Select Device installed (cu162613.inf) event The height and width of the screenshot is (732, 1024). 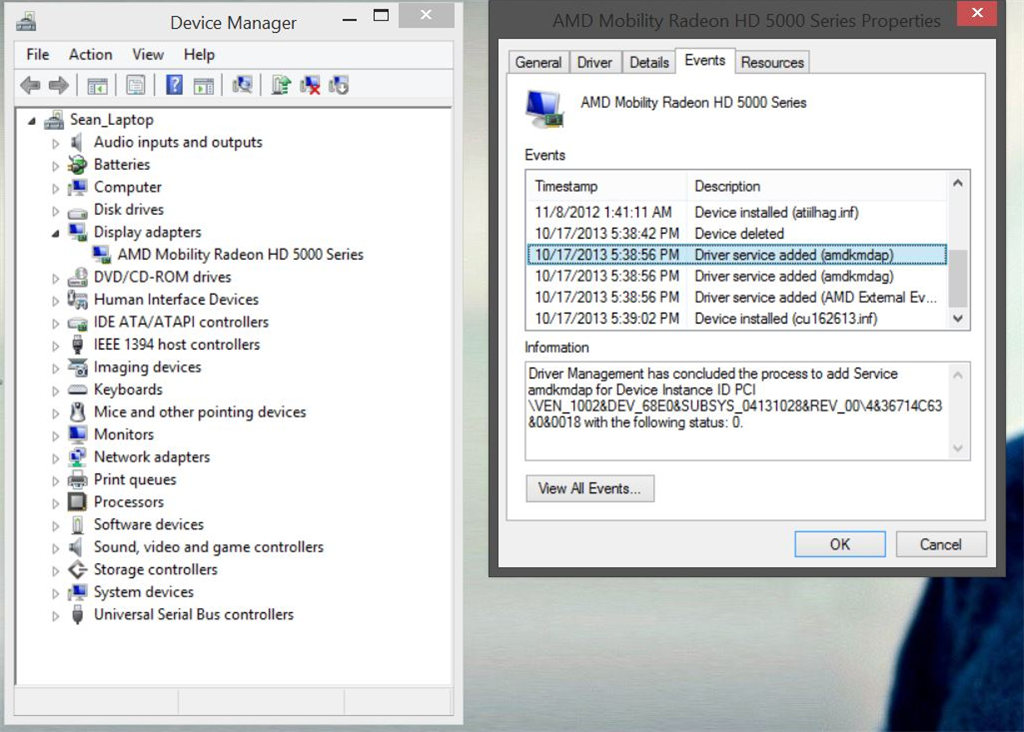coord(737,319)
